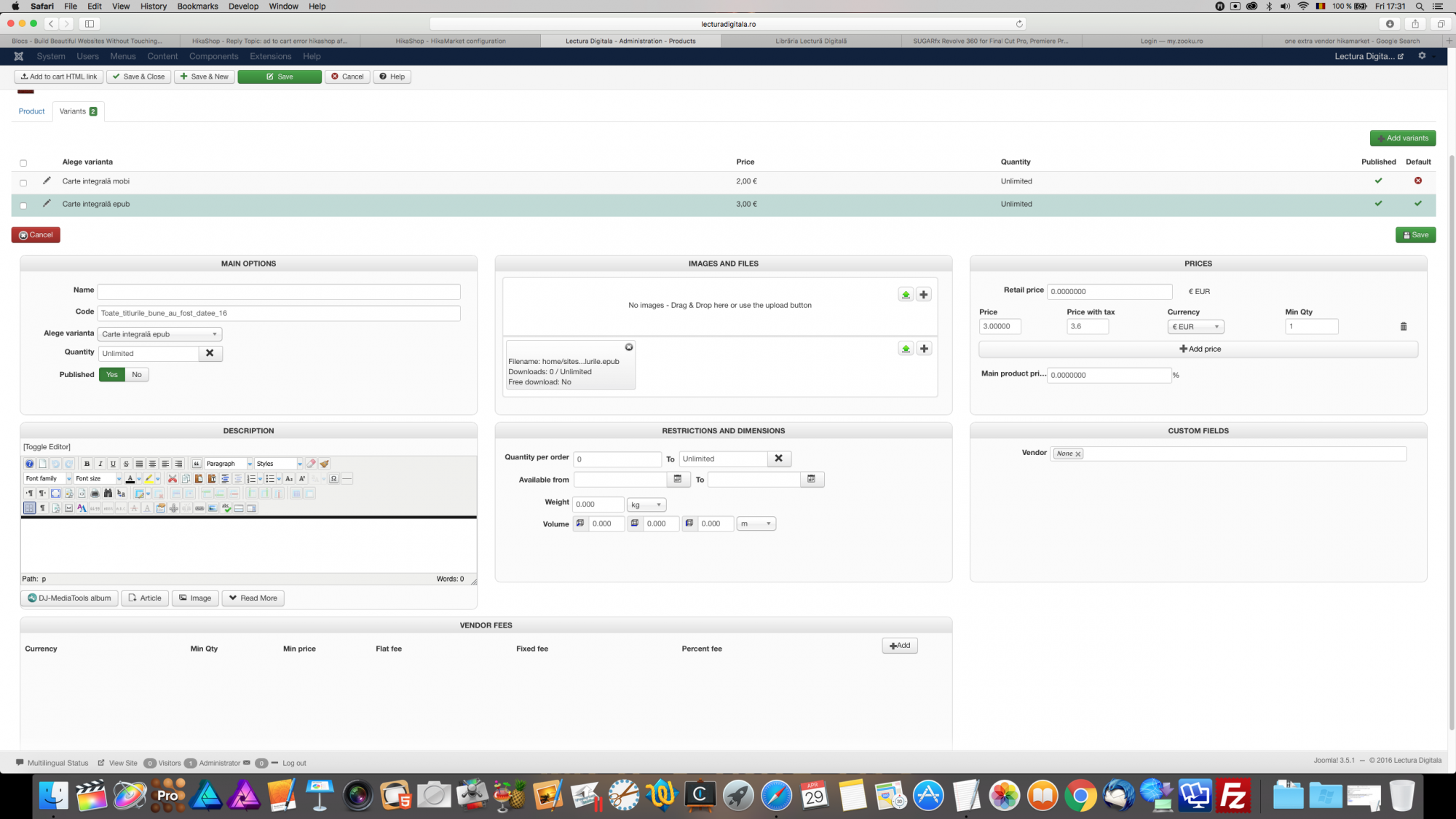Click the print icon in editor toolbar
The width and height of the screenshot is (1456, 819).
click(x=95, y=494)
